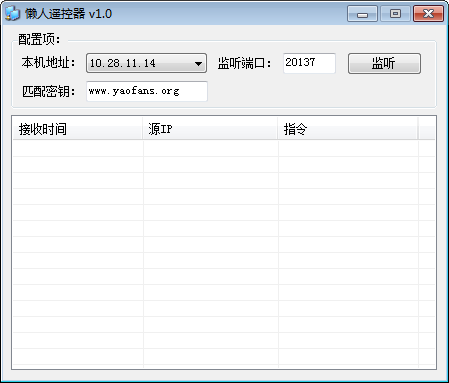
Task: Click the 匹配密钥 key field with www.yaofans.org
Action: 147,91
